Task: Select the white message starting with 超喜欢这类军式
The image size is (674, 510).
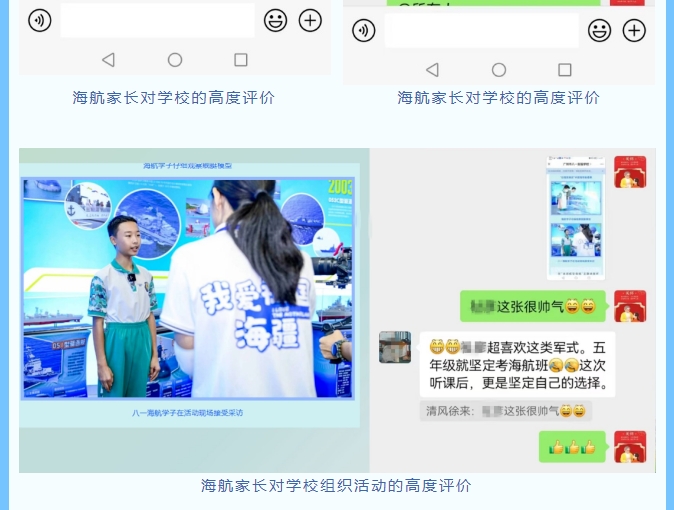Action: pyautogui.click(x=517, y=364)
